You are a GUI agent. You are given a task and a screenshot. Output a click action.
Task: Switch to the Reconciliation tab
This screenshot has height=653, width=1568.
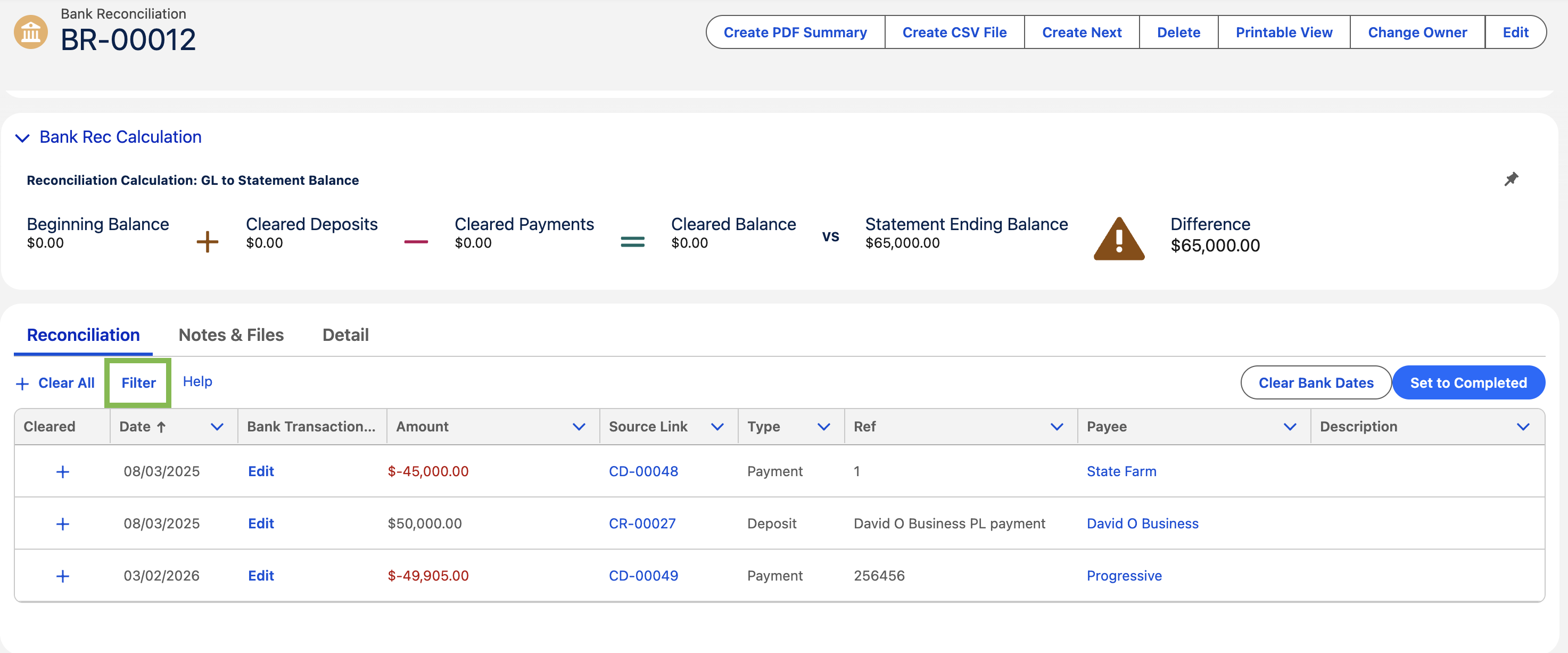pos(84,335)
